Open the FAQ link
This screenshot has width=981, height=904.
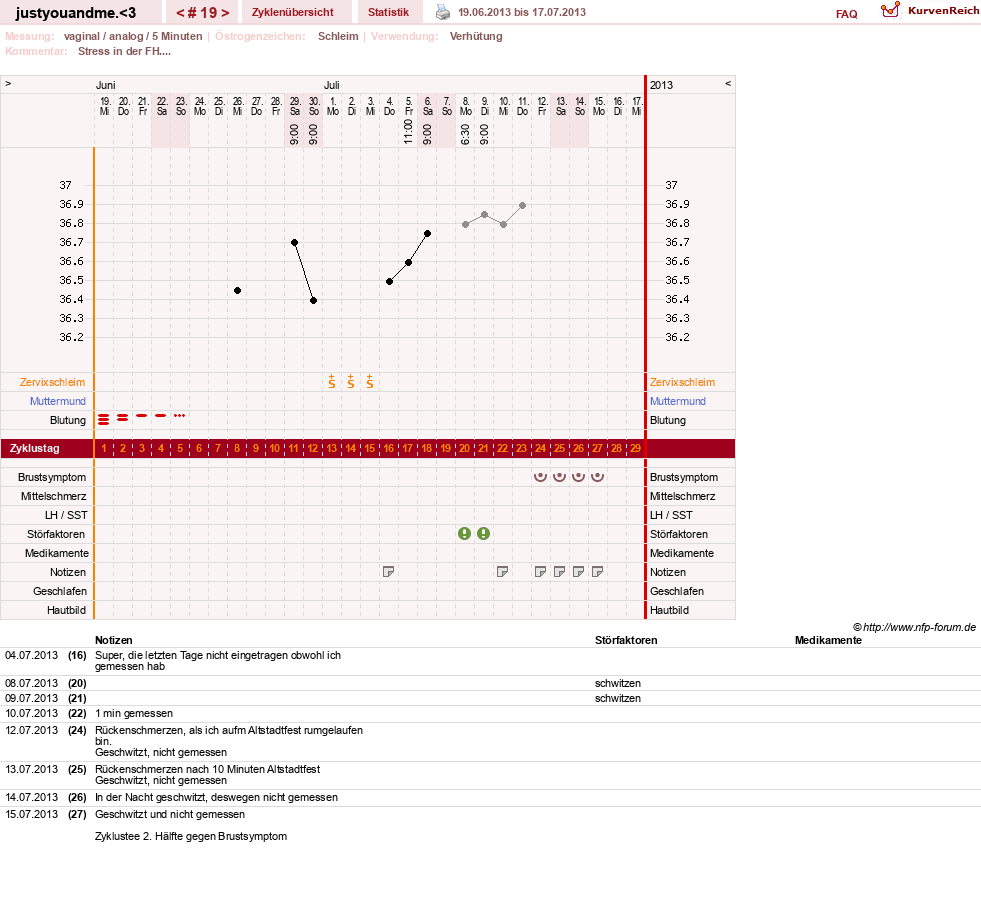846,14
